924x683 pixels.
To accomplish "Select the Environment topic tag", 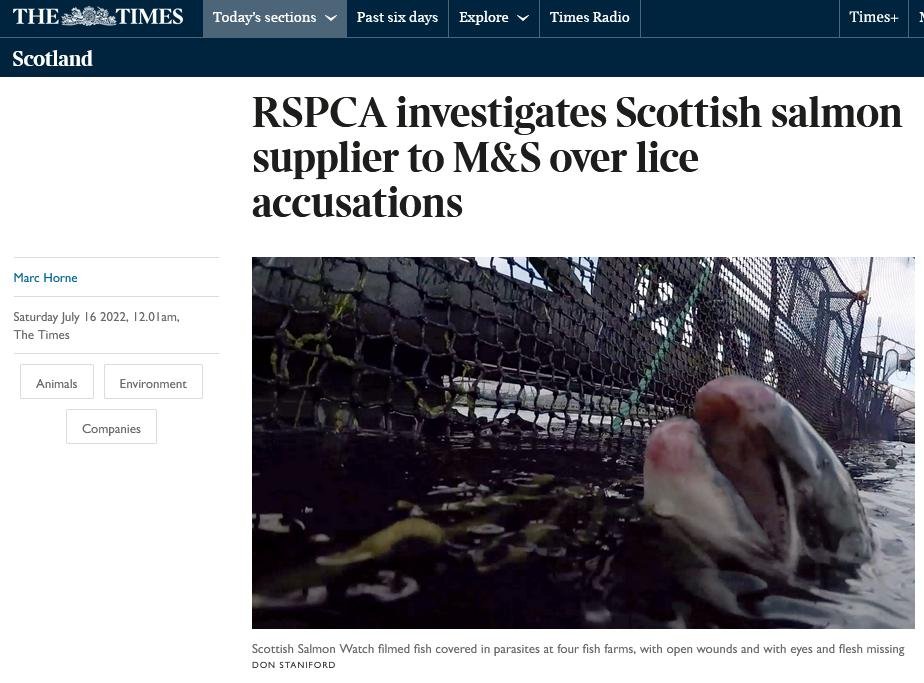I will (x=153, y=381).
